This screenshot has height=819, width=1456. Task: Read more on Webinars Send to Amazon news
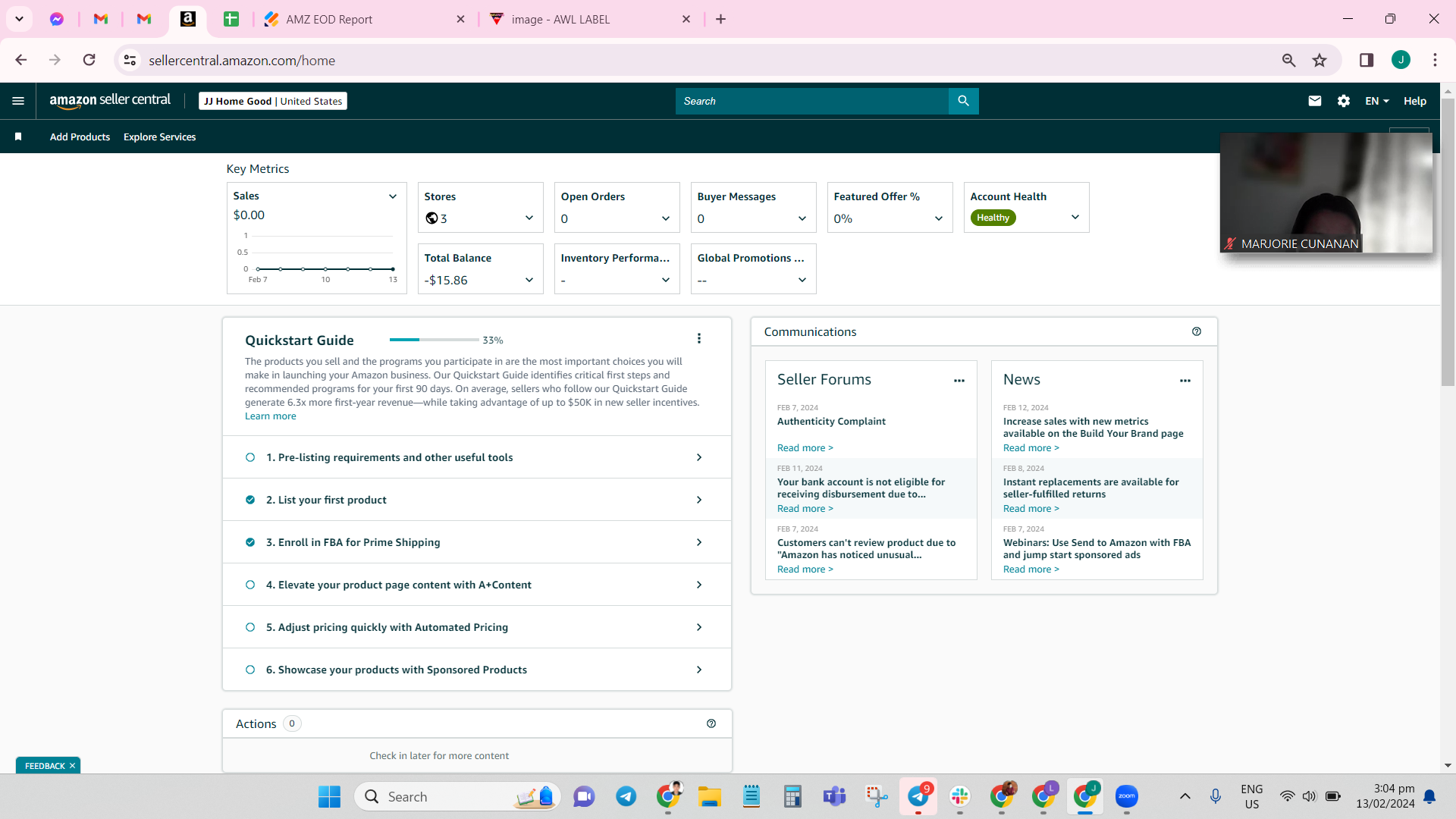1031,570
